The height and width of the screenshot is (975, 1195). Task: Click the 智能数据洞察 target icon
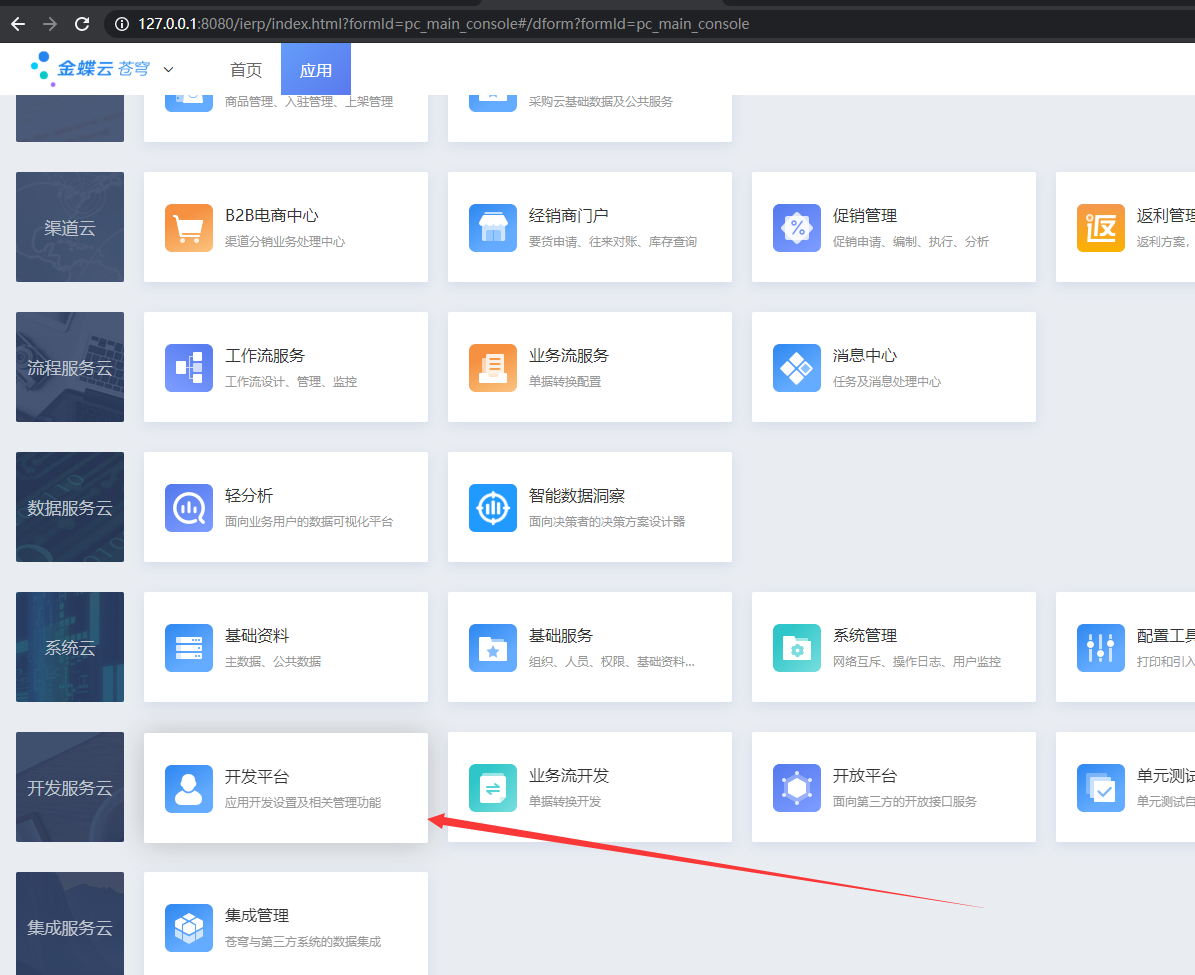[x=492, y=508]
